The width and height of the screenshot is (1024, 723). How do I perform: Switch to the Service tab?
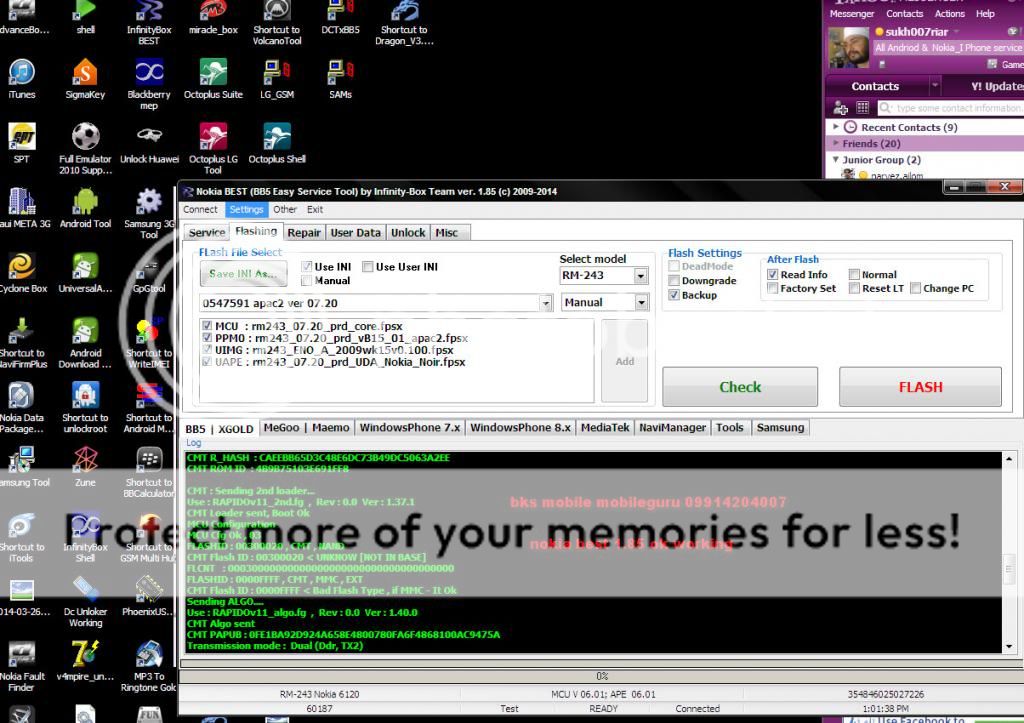point(207,233)
